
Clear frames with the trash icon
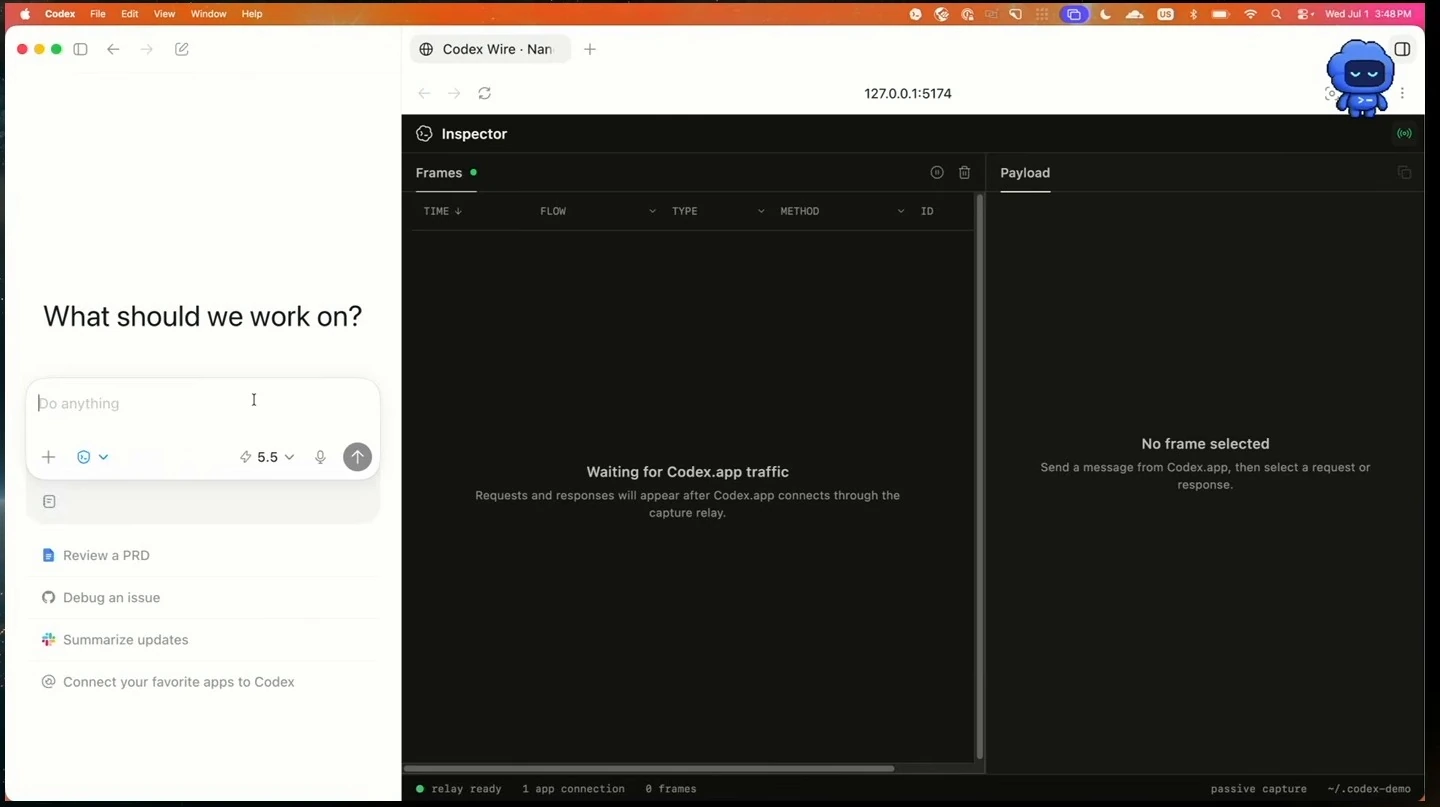click(964, 173)
